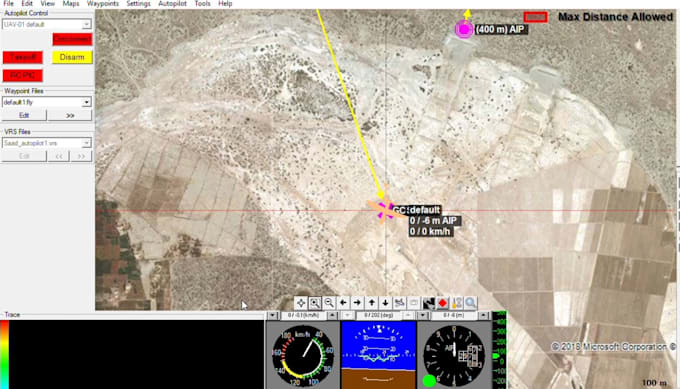The height and width of the screenshot is (389, 680).
Task: Click the '0 / 0 km/h' speed label
Action: (430, 232)
